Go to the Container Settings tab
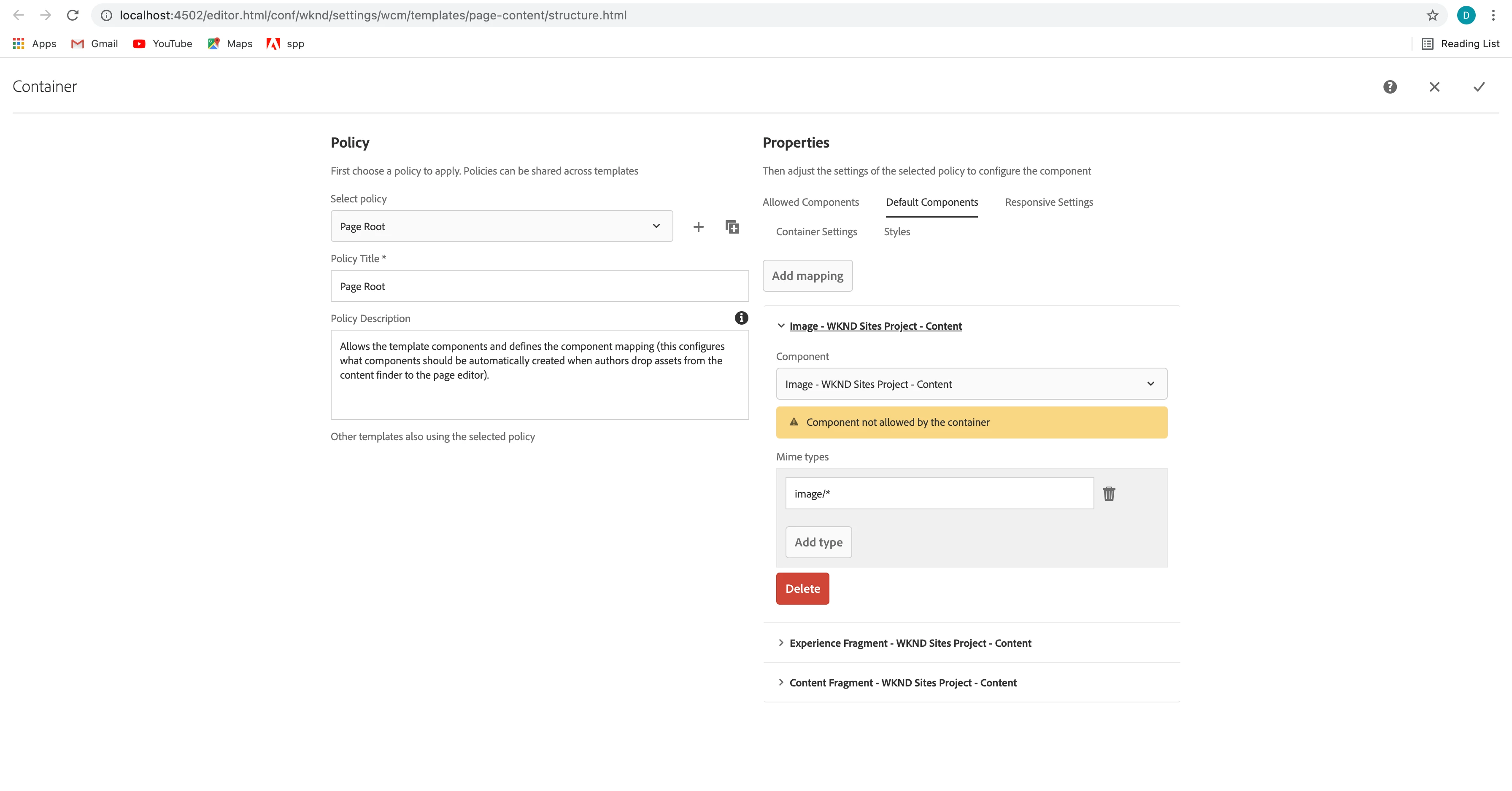This screenshot has height=791, width=1512. [816, 232]
